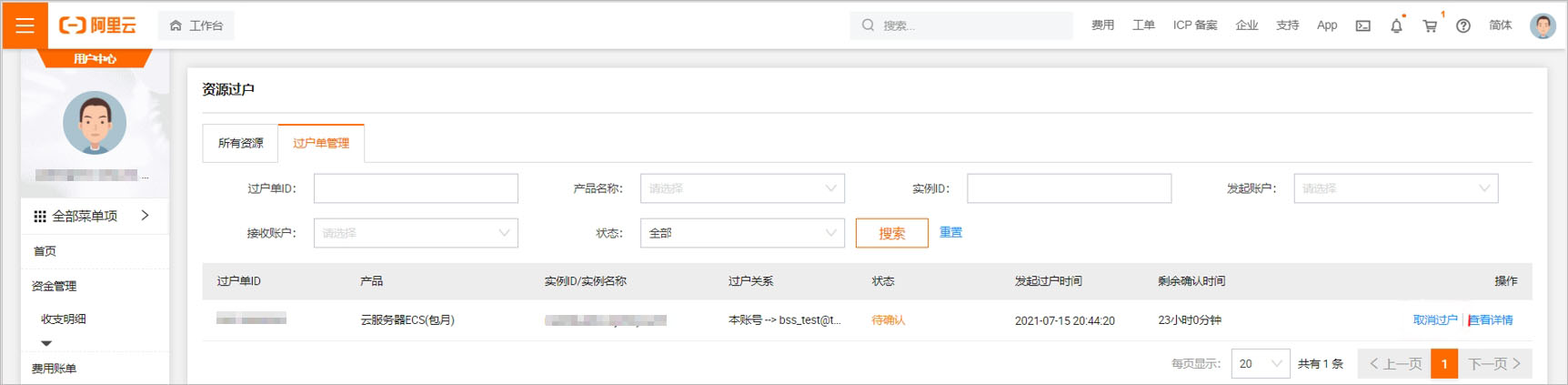The height and width of the screenshot is (385, 1568).
Task: Go to 首页 in sidebar
Action: point(45,251)
